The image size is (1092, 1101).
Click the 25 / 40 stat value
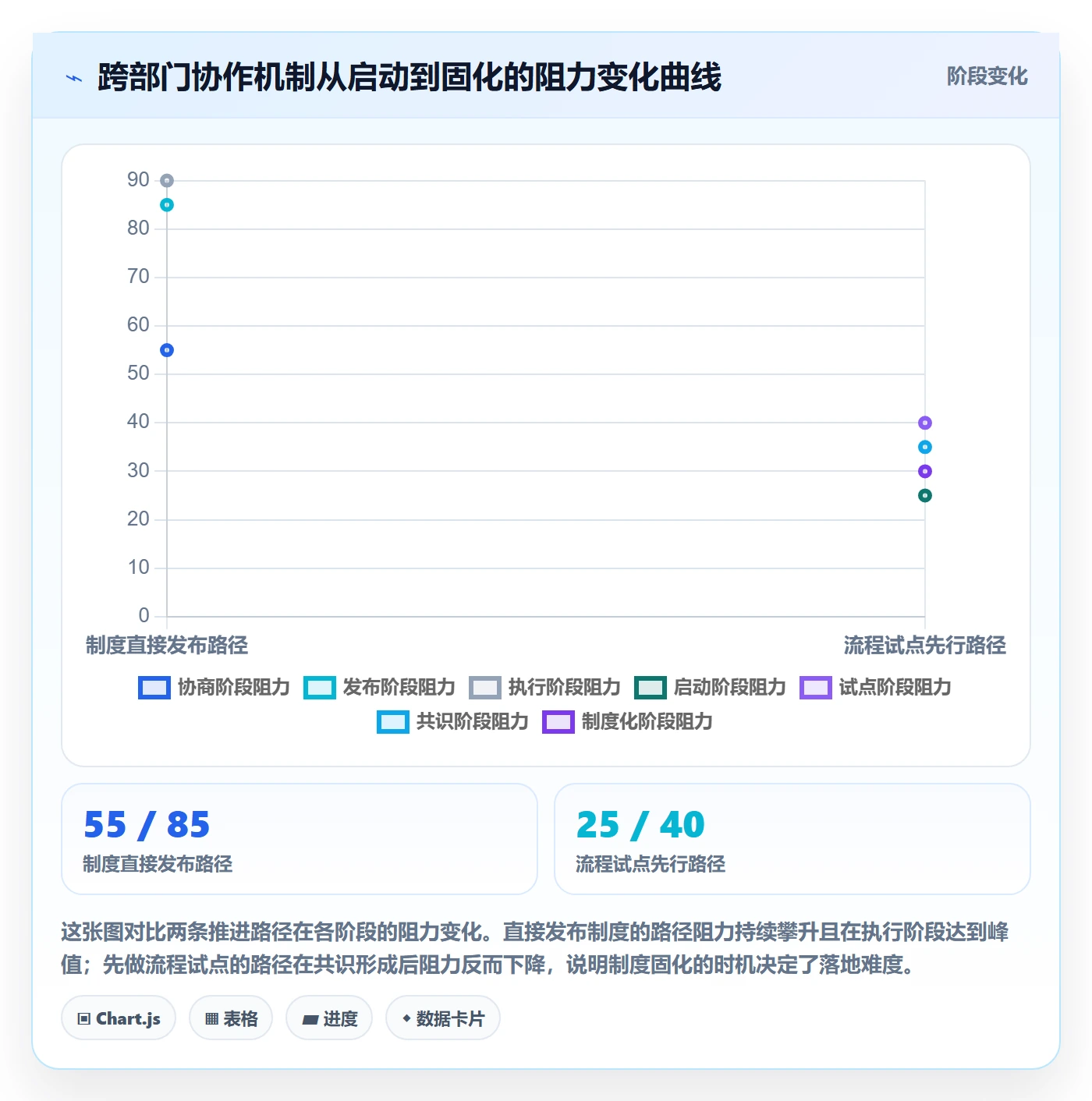pos(640,825)
